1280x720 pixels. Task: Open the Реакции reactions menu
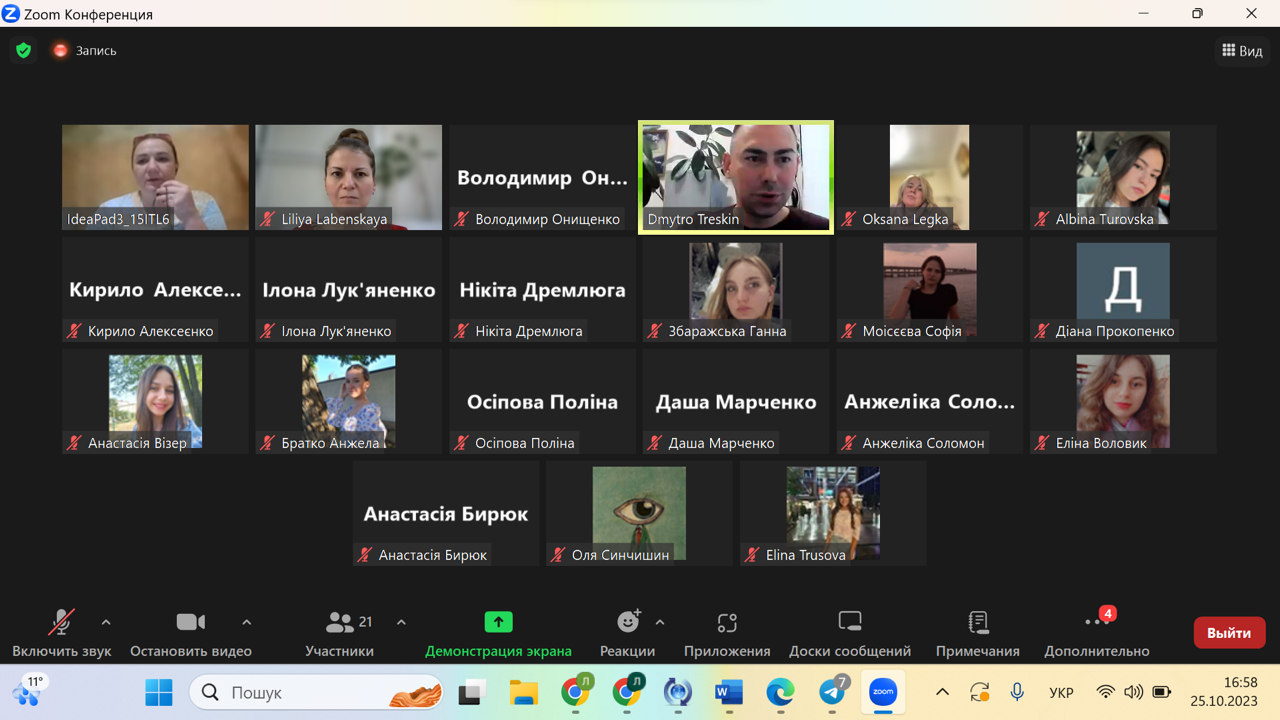[x=627, y=634]
